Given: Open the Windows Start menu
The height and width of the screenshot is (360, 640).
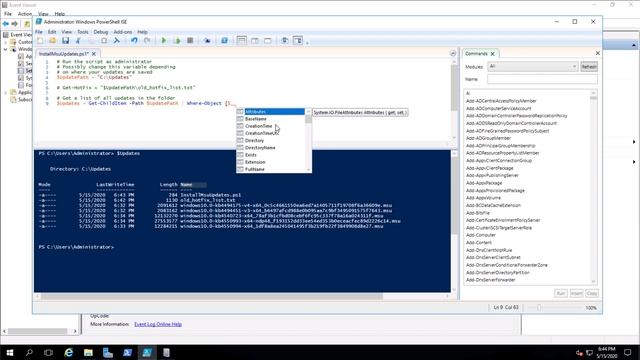Looking at the screenshot, I should (10, 352).
